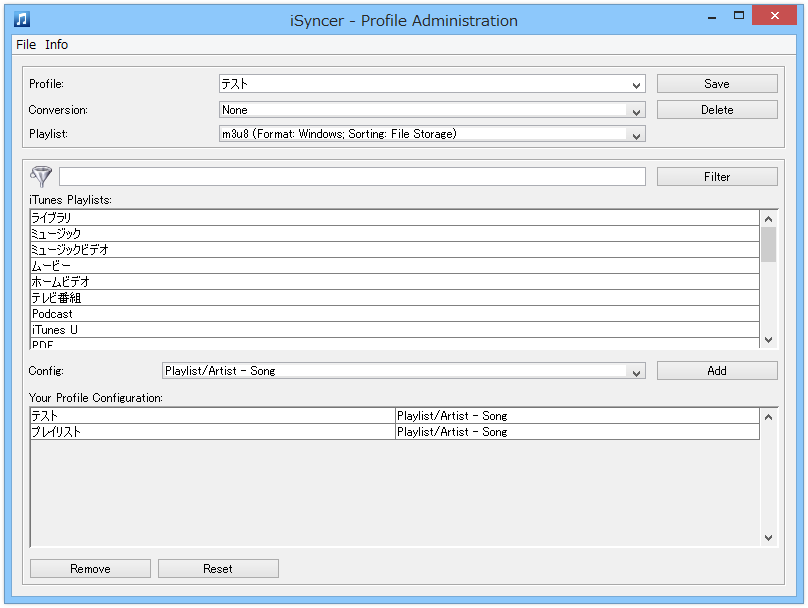Screen dimensions: 808x608
Task: Minimize the iSyncer window
Action: tap(712, 16)
